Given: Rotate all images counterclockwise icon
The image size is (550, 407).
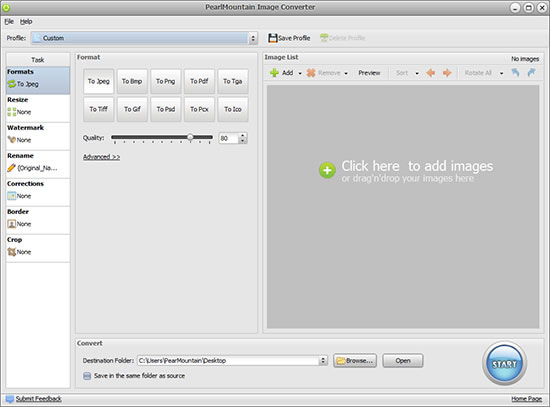Looking at the screenshot, I should tap(515, 73).
